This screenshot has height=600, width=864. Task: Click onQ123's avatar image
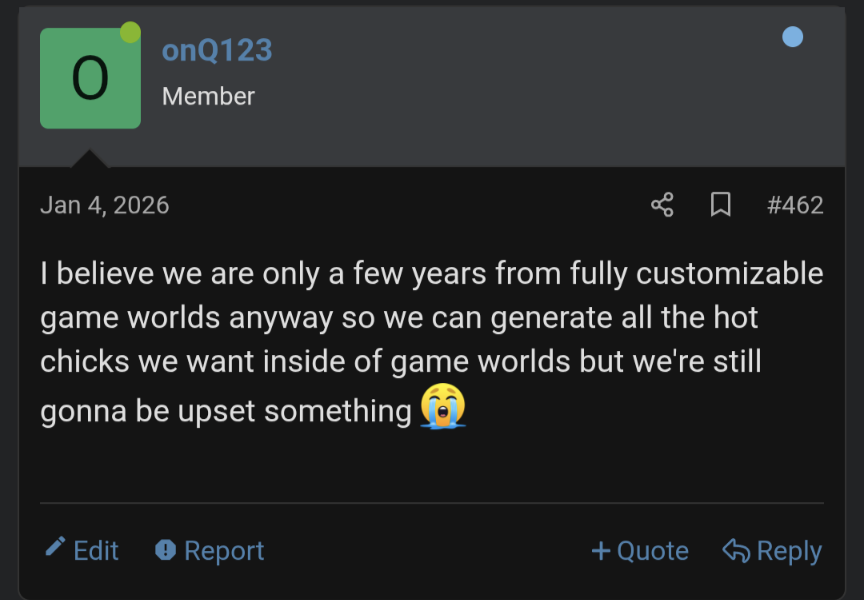[90, 77]
